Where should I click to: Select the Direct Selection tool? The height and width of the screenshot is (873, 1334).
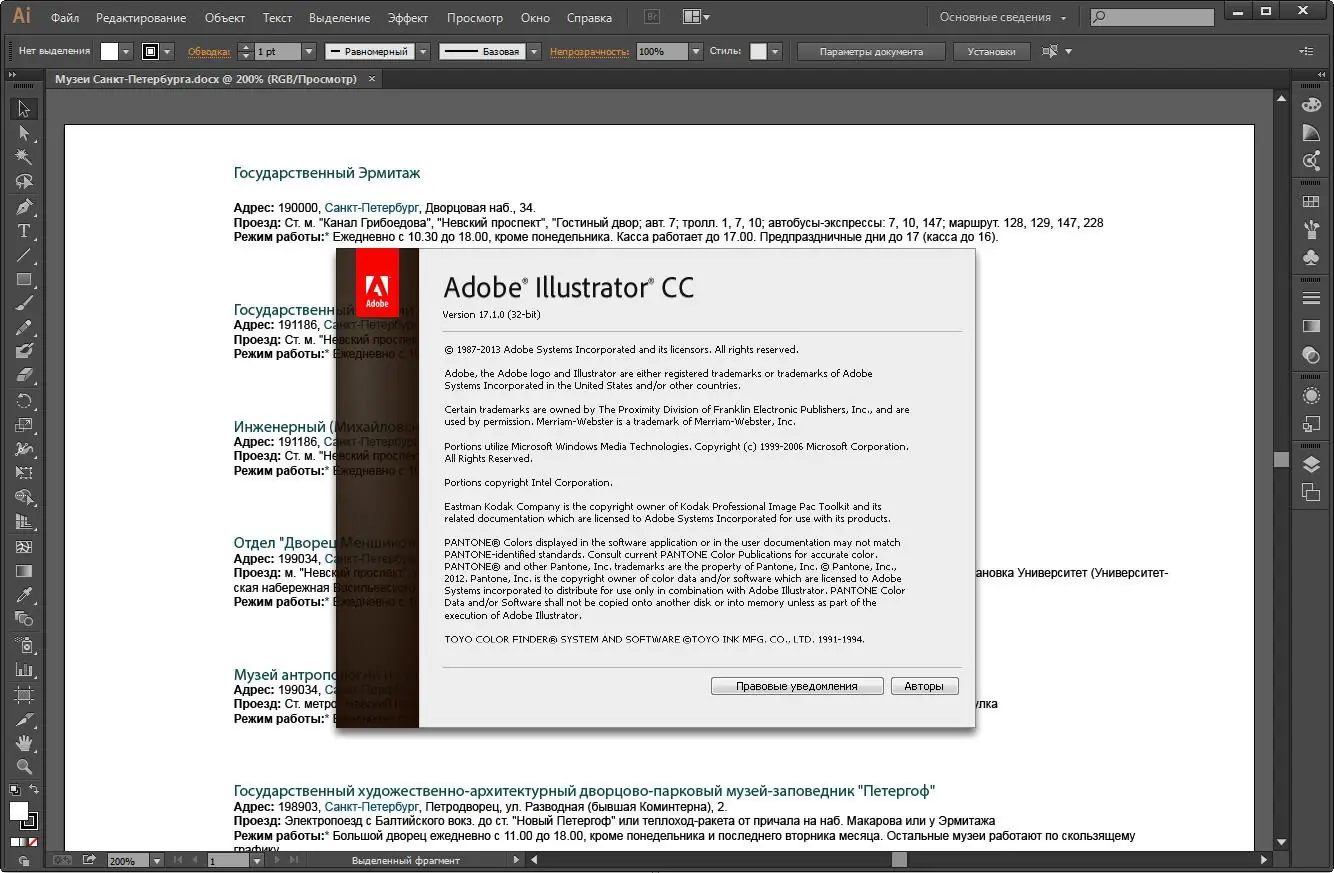(24, 133)
